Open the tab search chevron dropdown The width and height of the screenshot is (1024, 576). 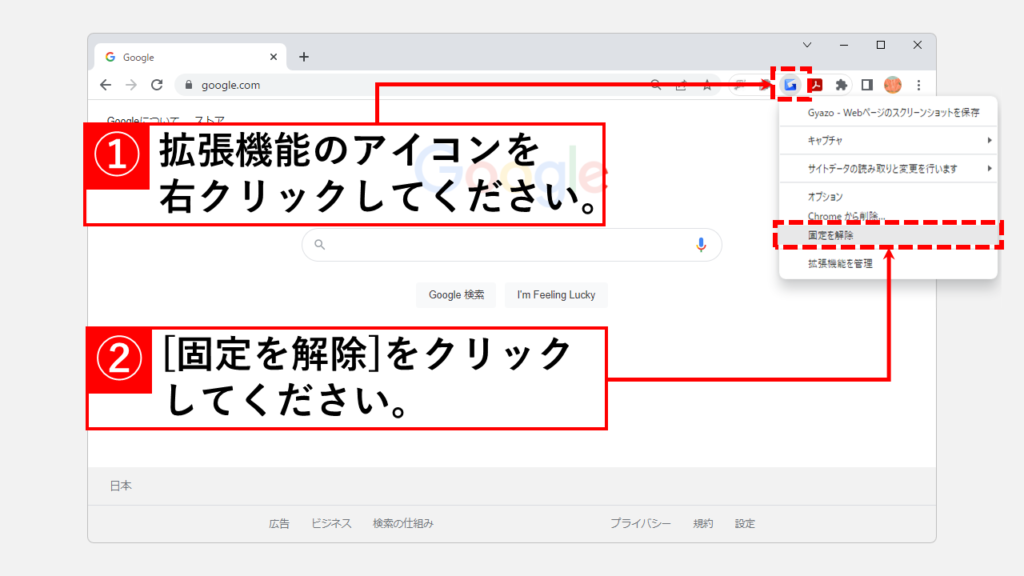(807, 45)
